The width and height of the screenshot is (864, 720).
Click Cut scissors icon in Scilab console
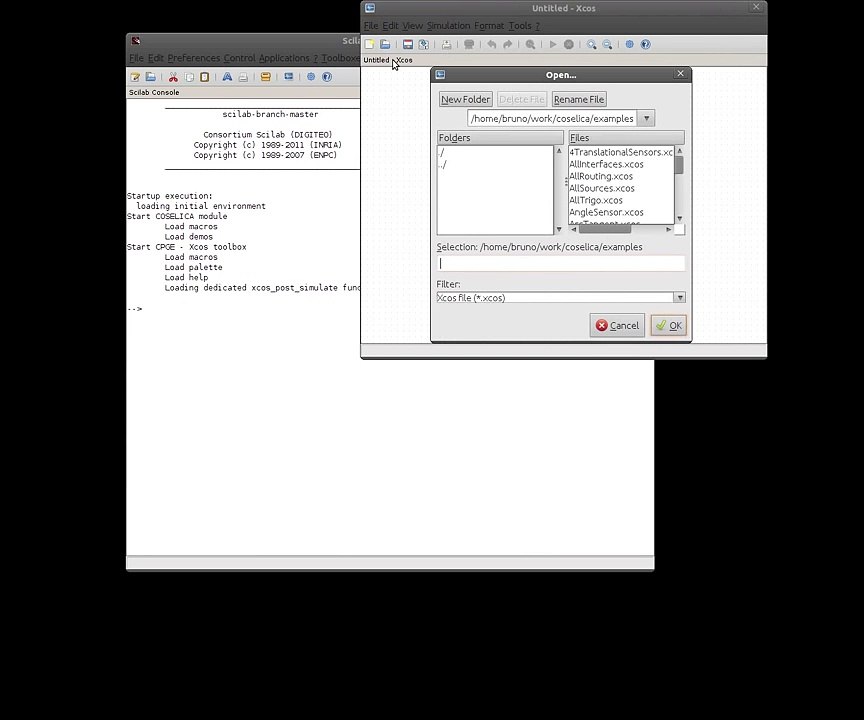(x=173, y=77)
